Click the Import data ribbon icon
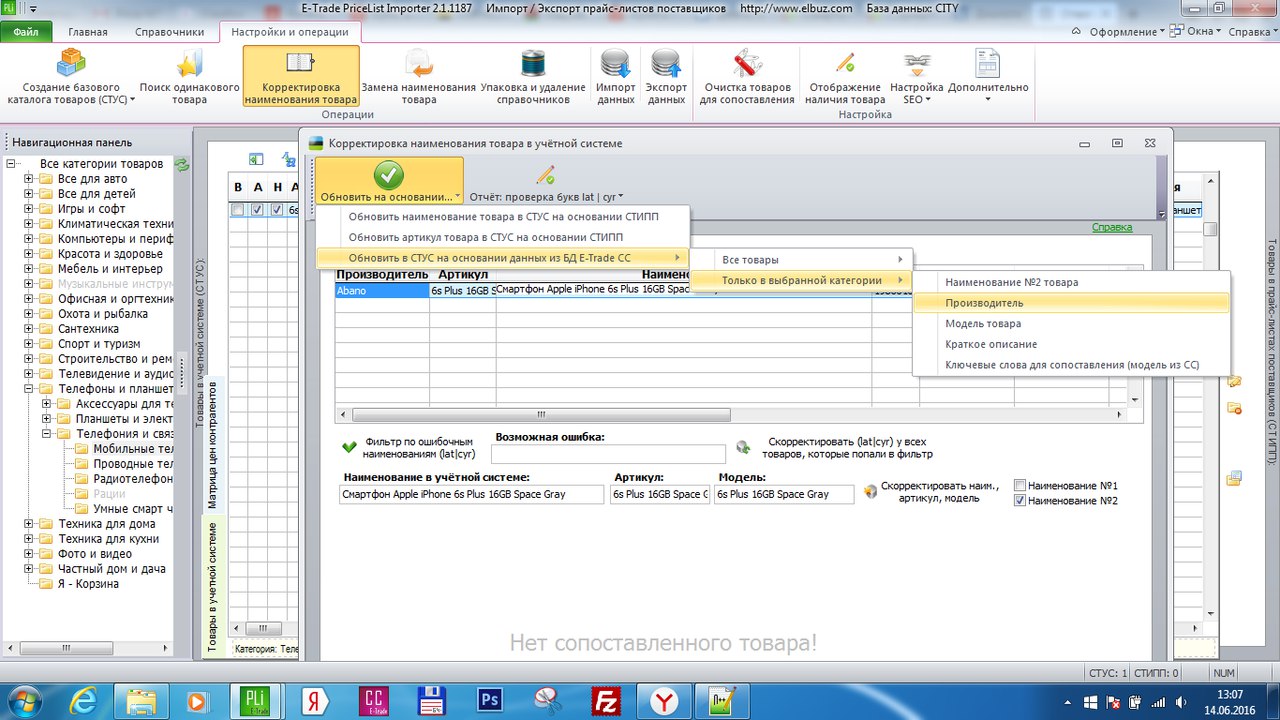Image resolution: width=1280 pixels, height=720 pixels. point(616,77)
